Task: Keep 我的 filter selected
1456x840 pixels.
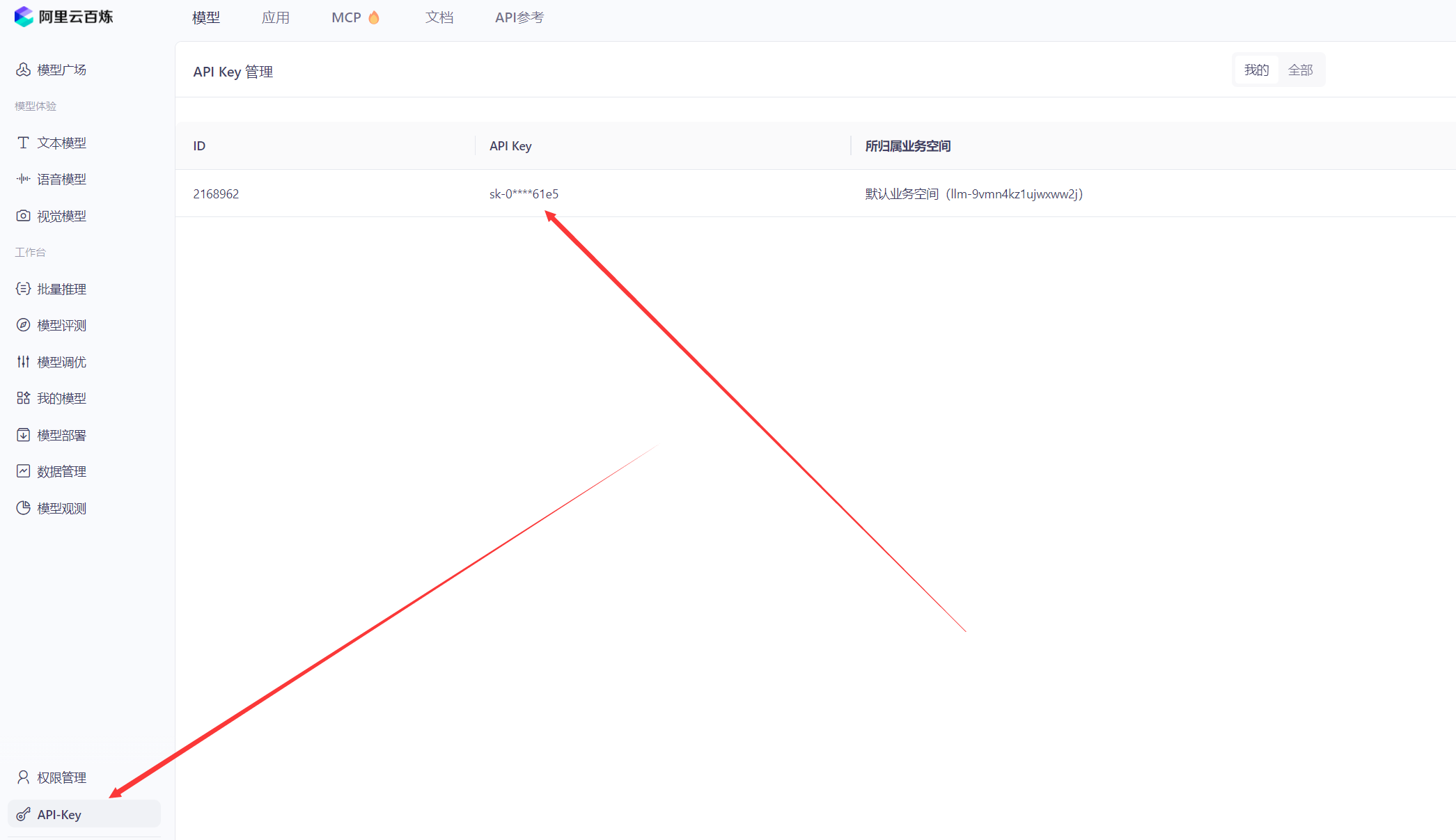Action: [1256, 70]
